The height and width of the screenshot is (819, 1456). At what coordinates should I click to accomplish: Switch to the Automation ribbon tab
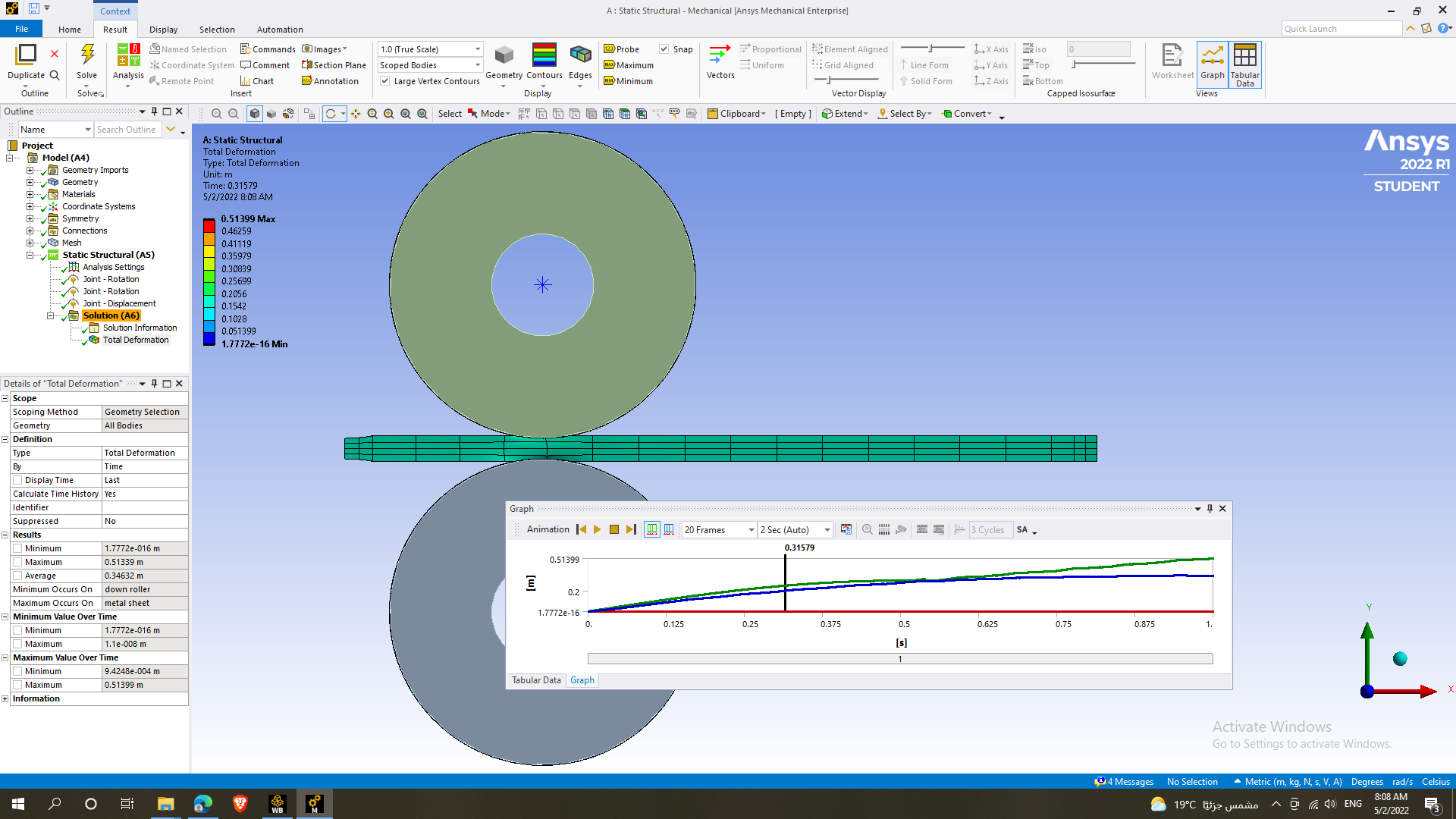coord(280,30)
